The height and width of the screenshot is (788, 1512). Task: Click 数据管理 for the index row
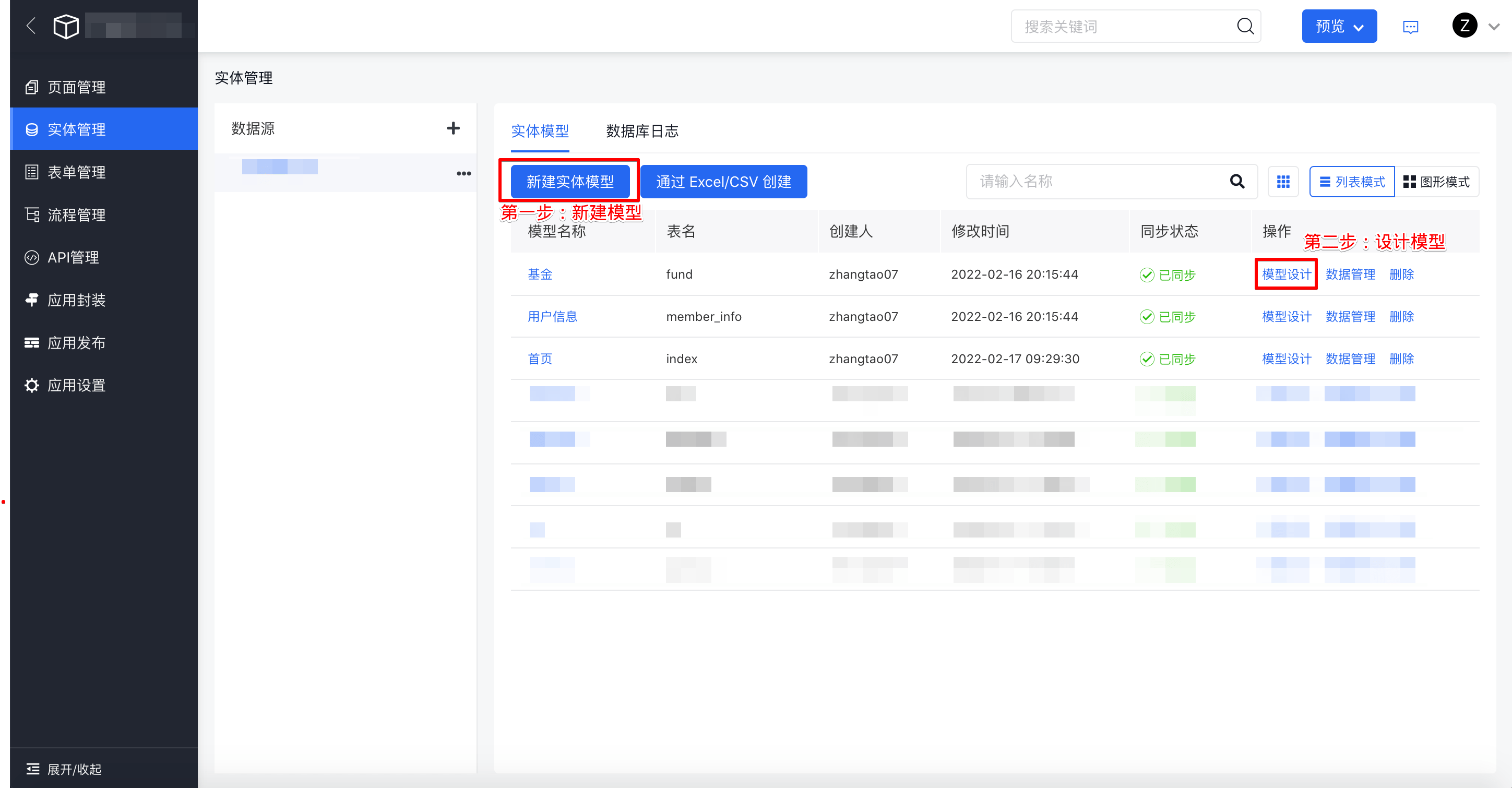click(1350, 359)
